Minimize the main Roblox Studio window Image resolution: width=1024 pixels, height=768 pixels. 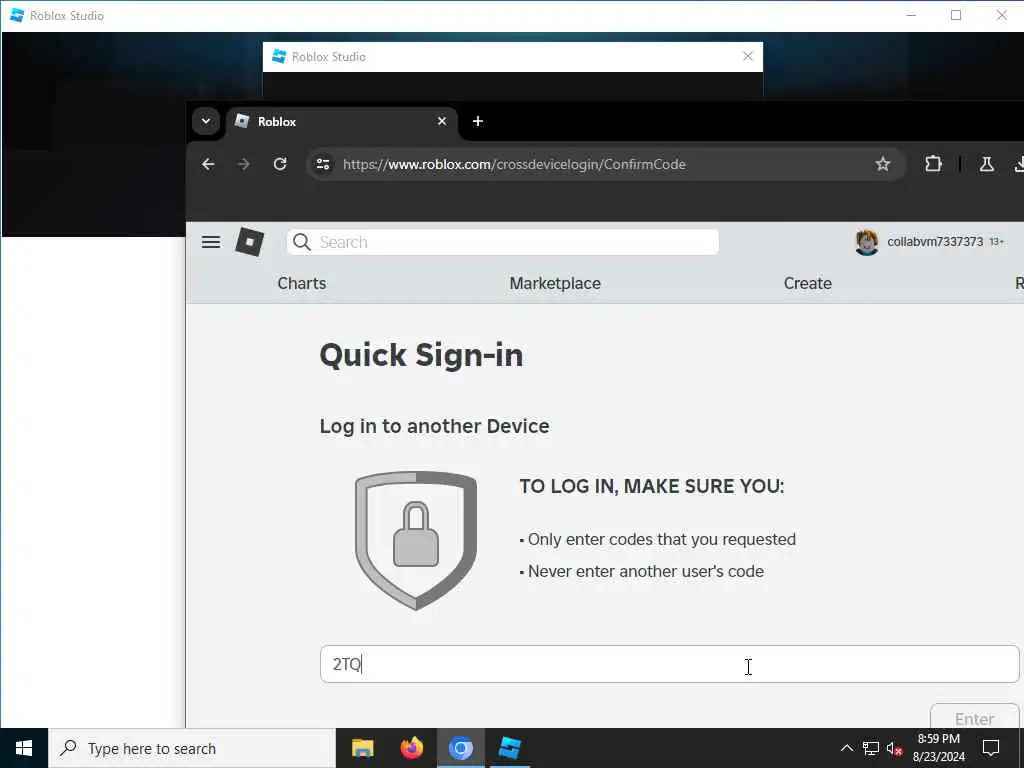911,15
